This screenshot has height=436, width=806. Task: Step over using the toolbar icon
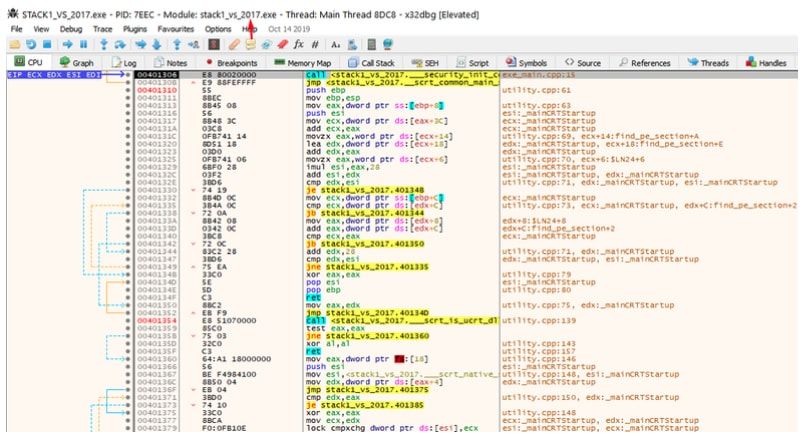pos(120,45)
